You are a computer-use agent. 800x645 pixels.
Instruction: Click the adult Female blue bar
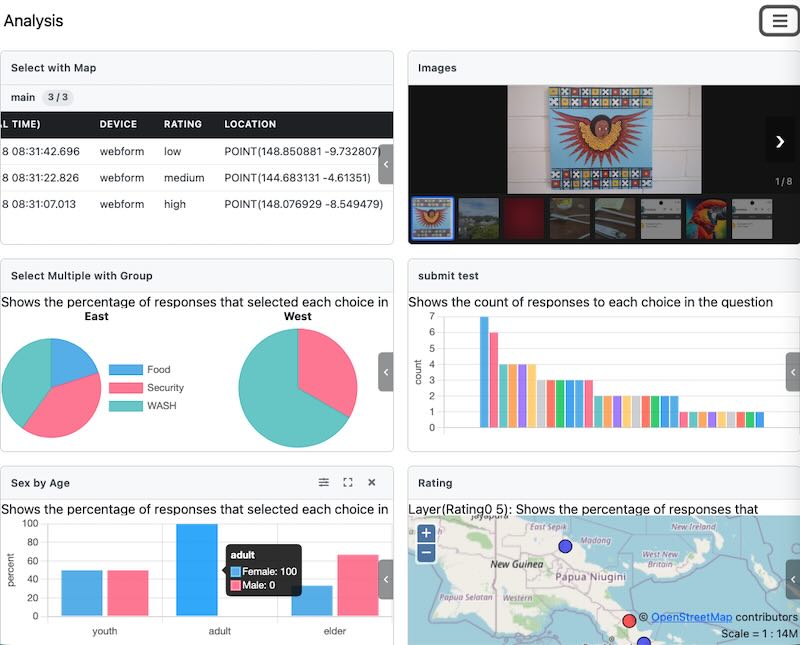click(x=196, y=570)
